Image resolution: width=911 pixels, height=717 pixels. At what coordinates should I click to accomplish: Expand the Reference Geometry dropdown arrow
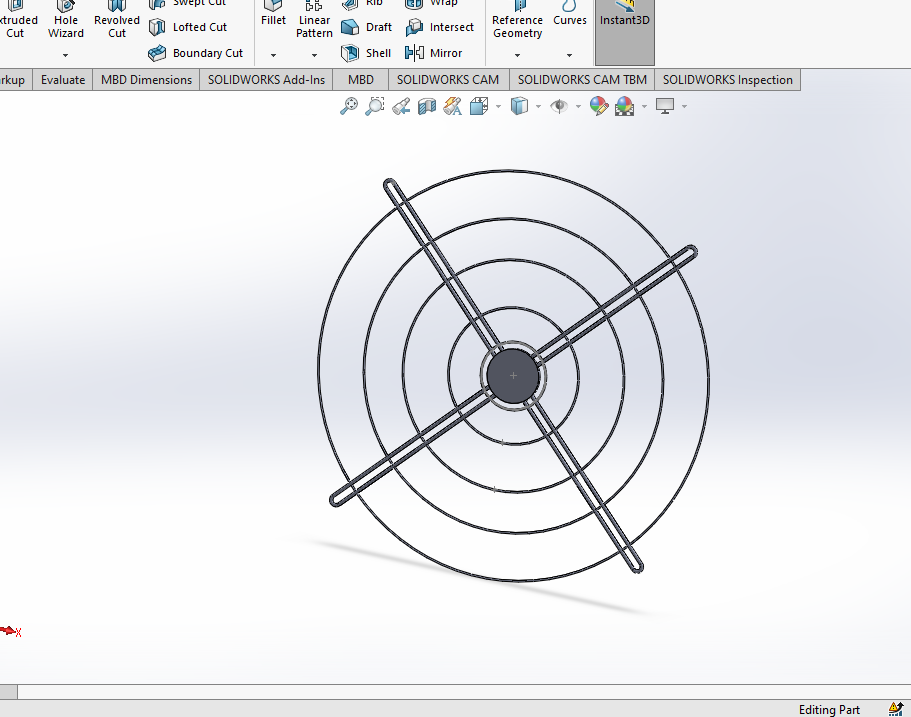pos(517,55)
